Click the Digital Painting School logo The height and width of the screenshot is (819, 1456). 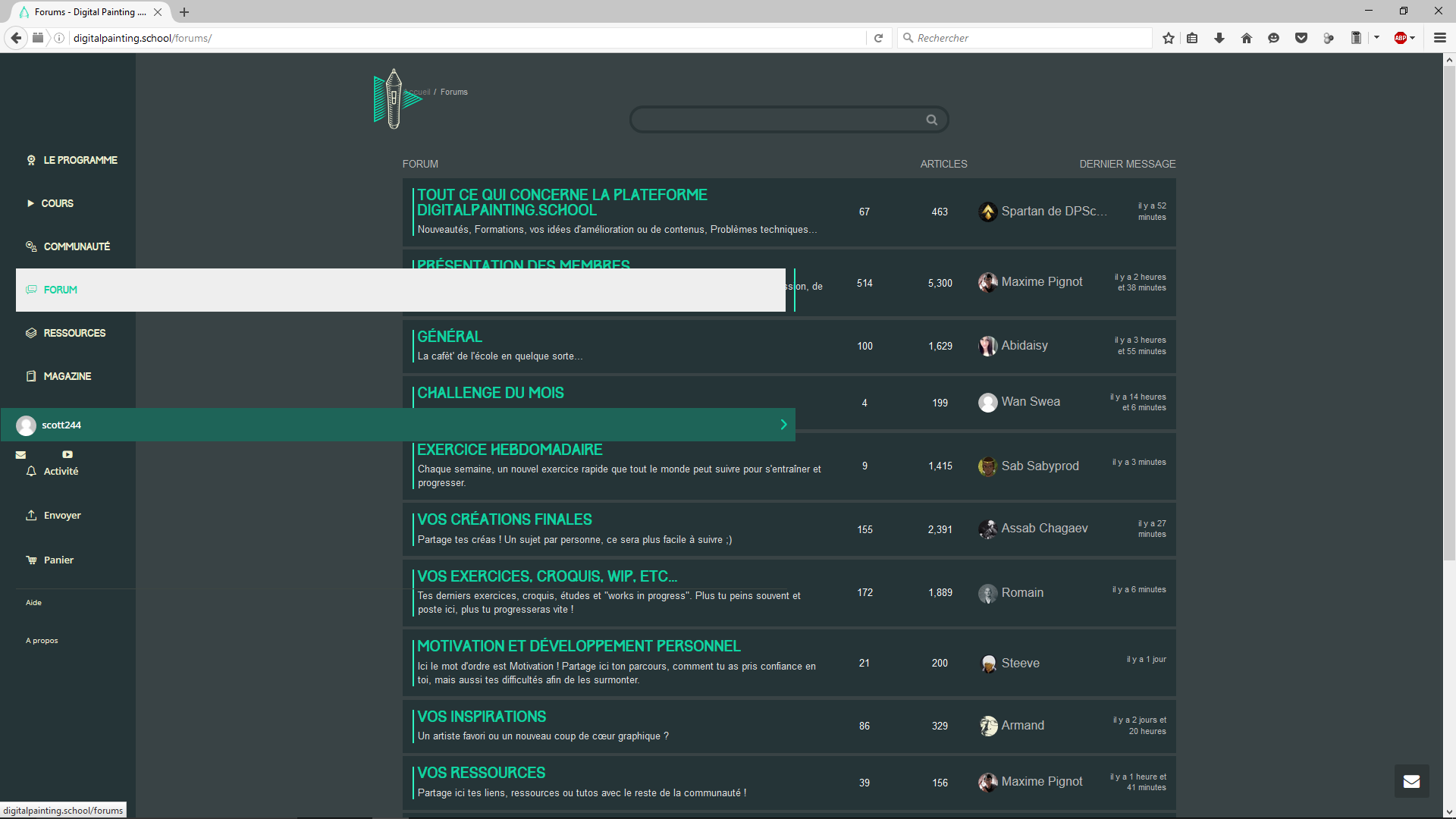pos(394,99)
